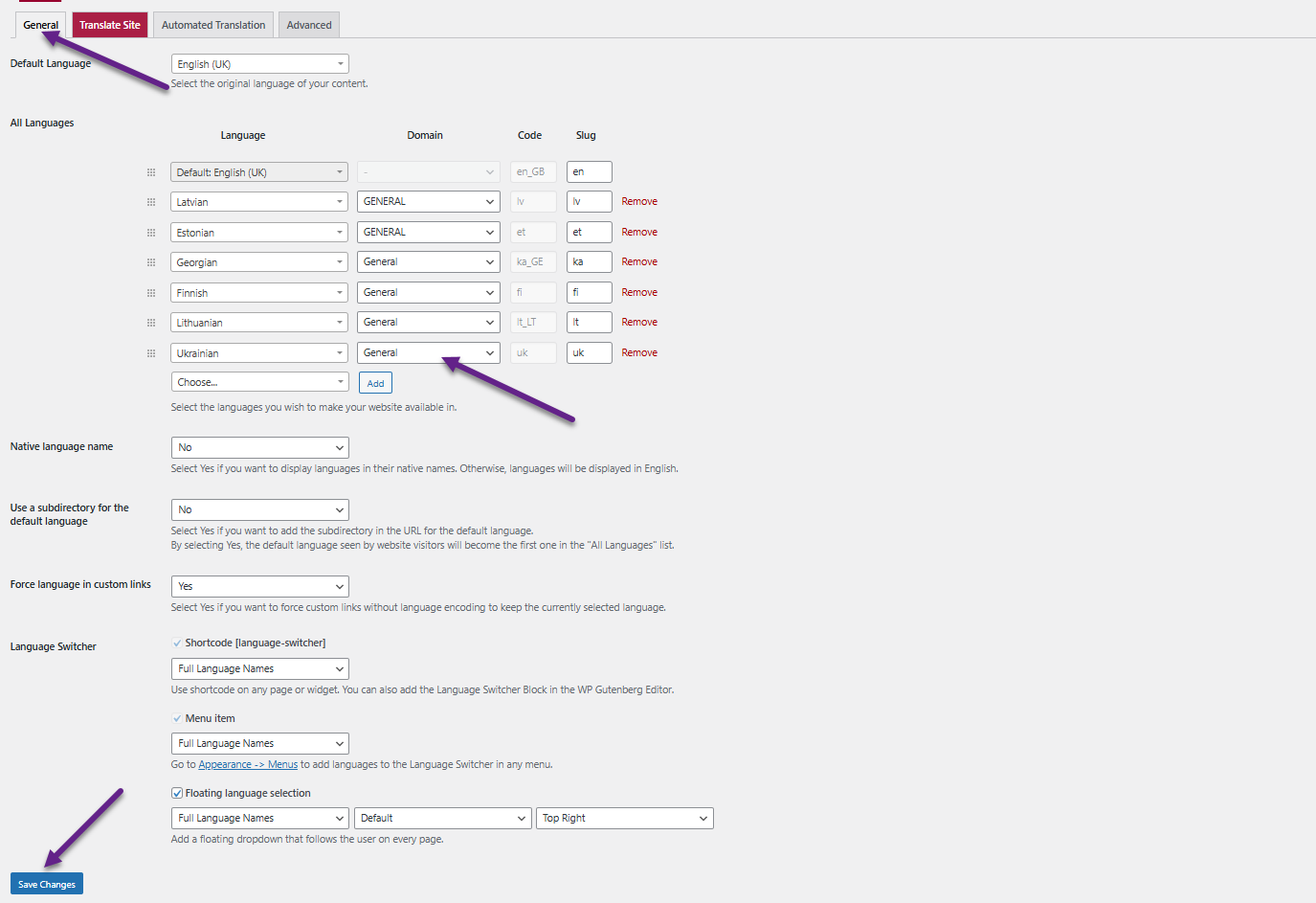Remove the Ukrainian language
This screenshot has width=1316, height=903.
click(639, 352)
